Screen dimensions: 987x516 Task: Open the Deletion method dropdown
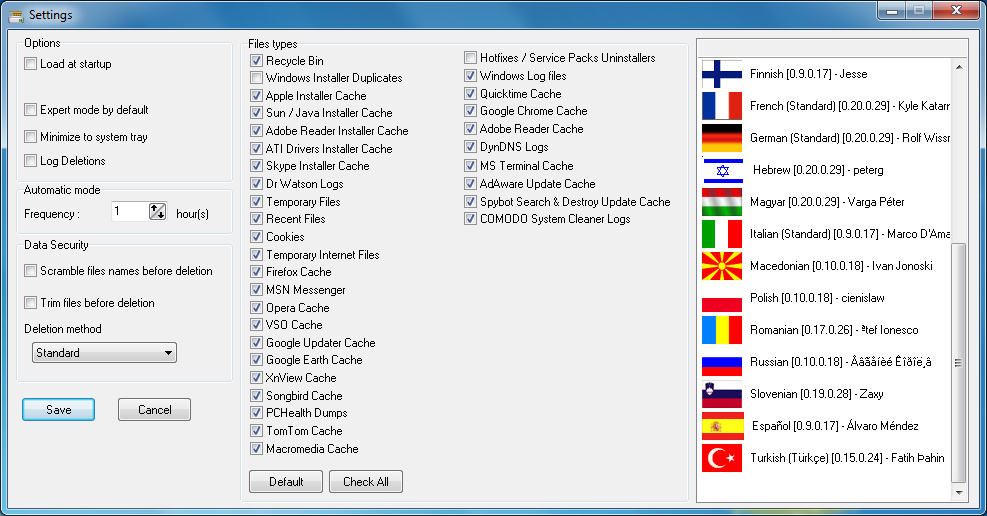pyautogui.click(x=104, y=352)
